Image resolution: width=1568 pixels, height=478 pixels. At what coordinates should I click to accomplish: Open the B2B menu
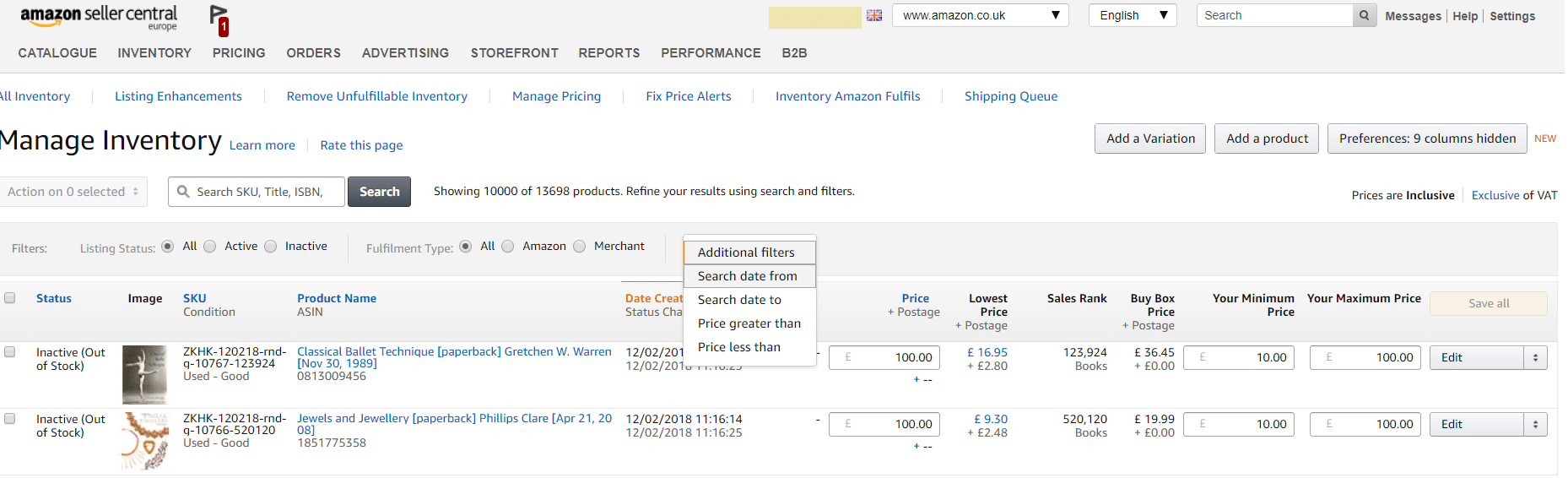794,52
